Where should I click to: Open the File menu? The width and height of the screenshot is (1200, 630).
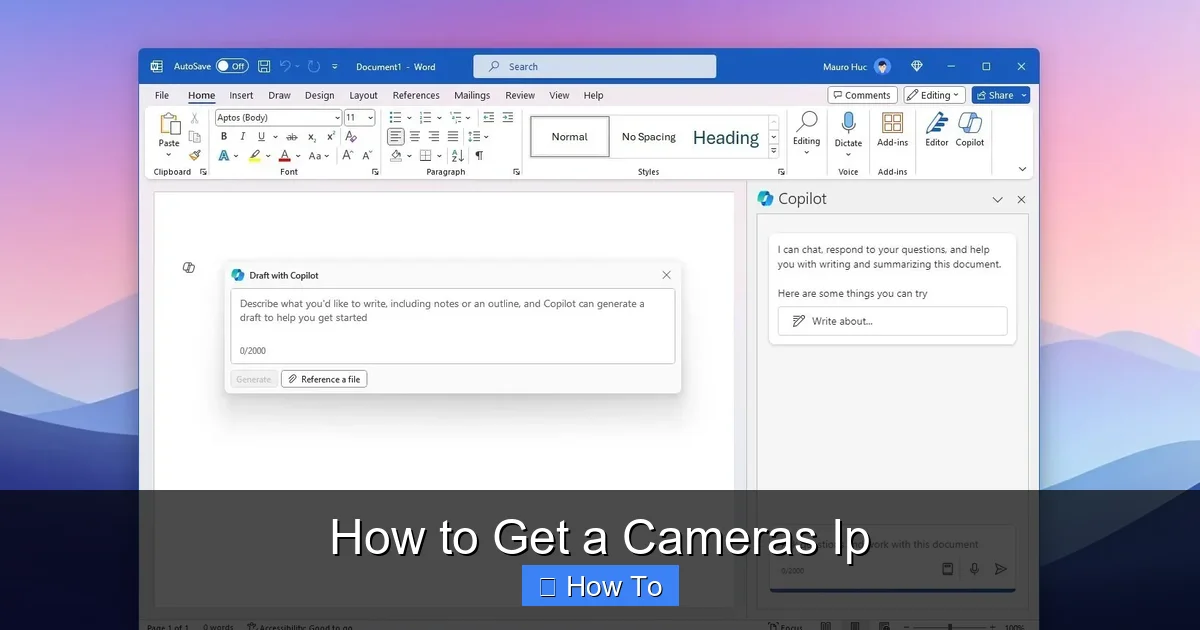(162, 95)
